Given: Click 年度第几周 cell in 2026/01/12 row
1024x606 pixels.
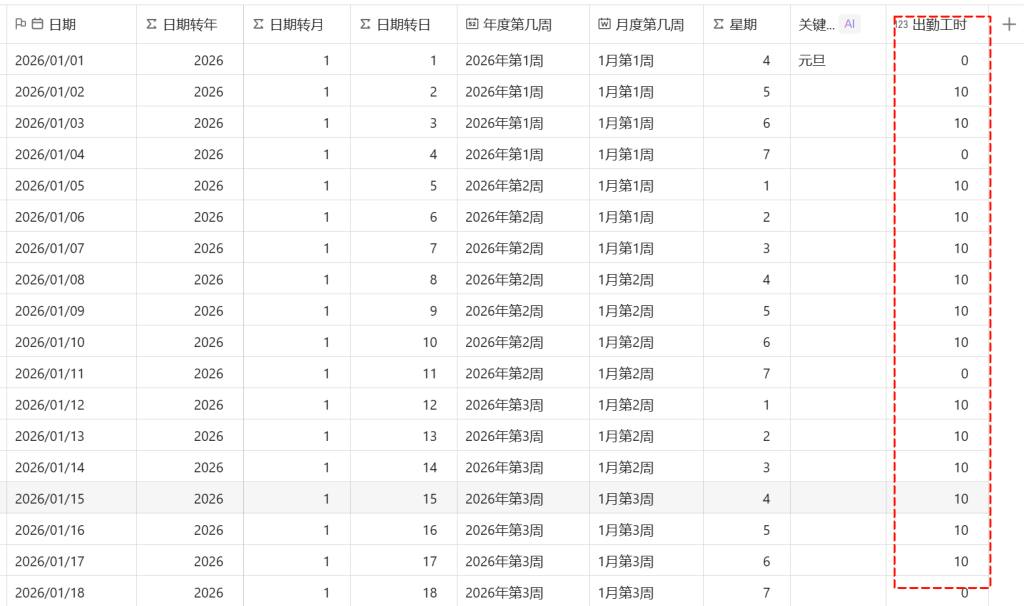Looking at the screenshot, I should pyautogui.click(x=523, y=406).
